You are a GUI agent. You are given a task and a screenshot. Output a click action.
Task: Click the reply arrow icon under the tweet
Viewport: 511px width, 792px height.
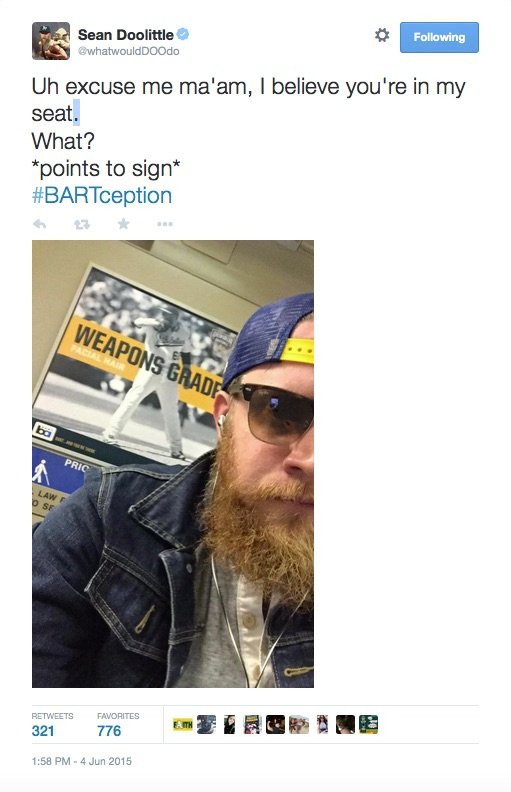(x=39, y=224)
